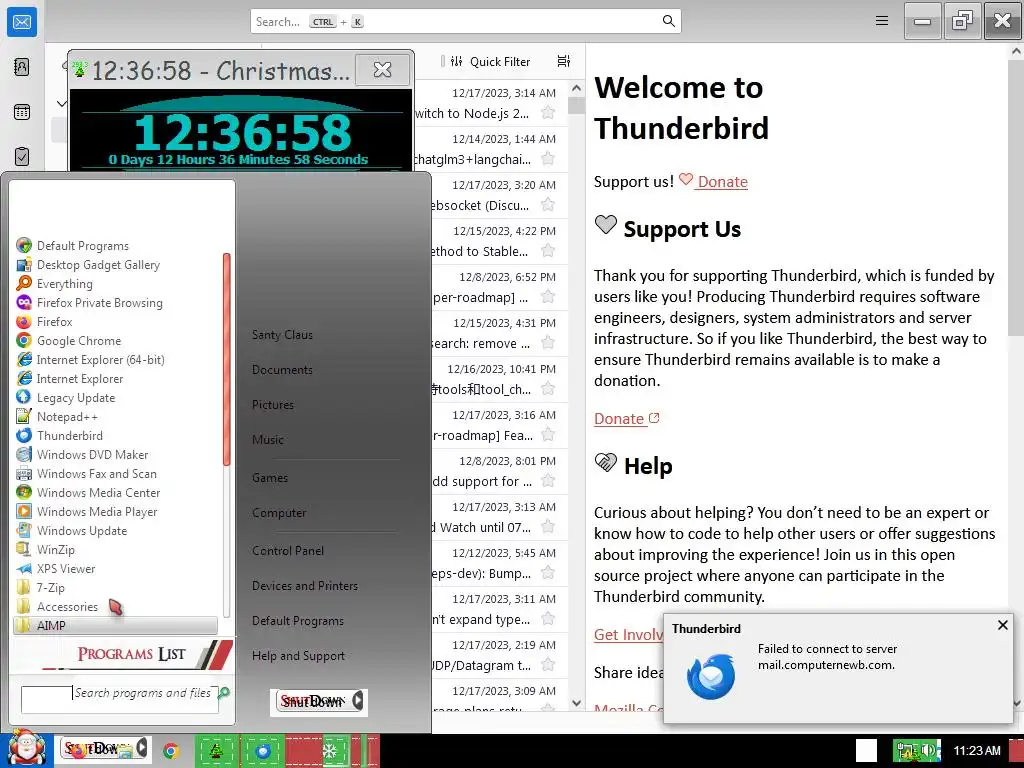Open Computer from the Start menu
This screenshot has height=768, width=1024.
[x=279, y=513]
